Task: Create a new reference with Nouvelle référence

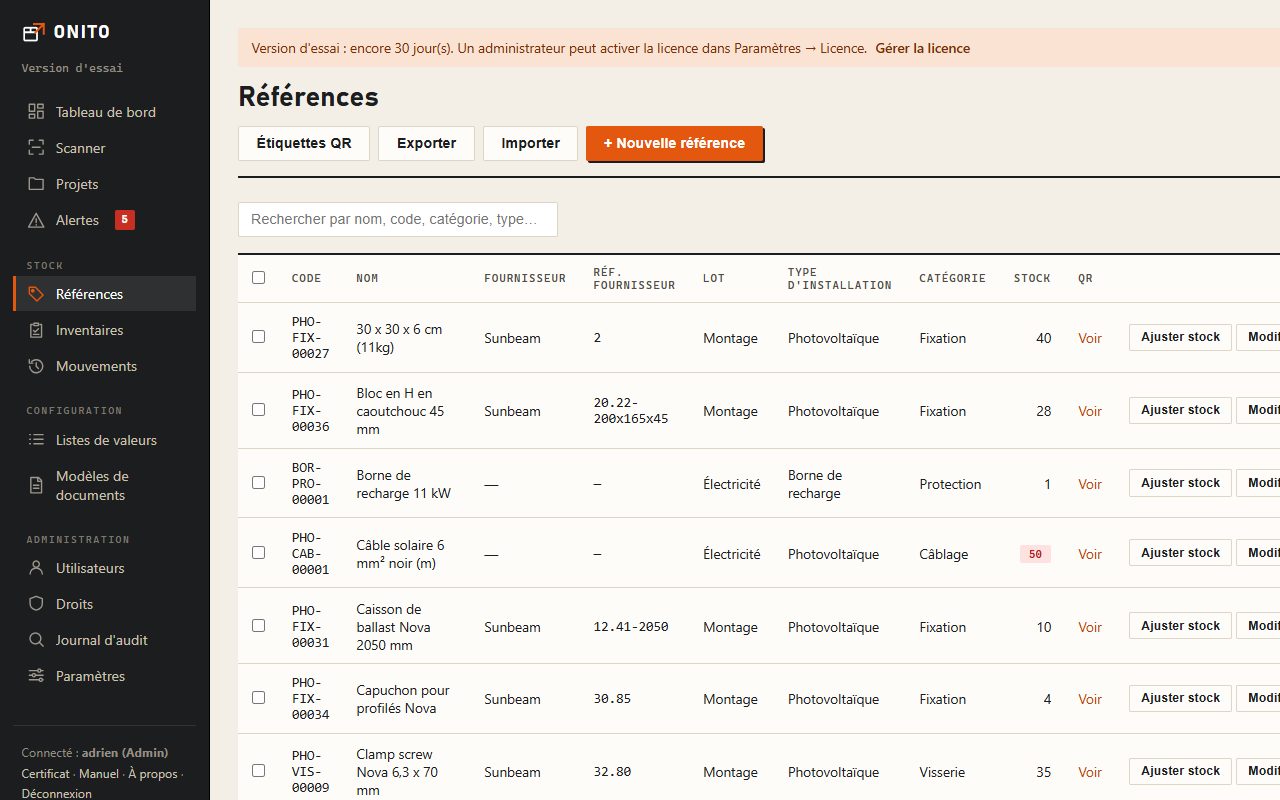Action: pos(674,143)
